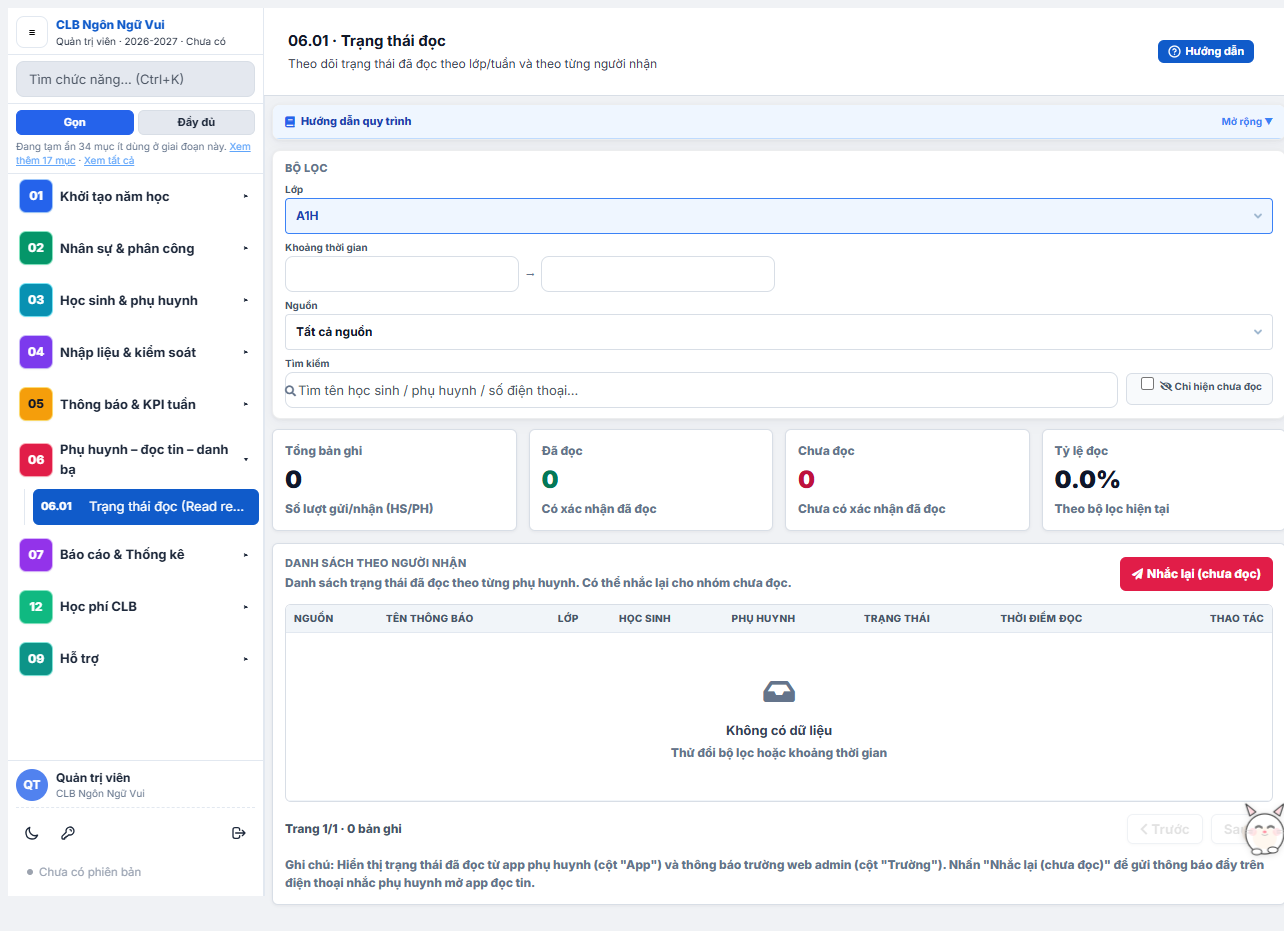Viewport: 1284px width, 931px height.
Task: Open the Nguồn dropdown Tất cả nguồn
Action: point(779,332)
